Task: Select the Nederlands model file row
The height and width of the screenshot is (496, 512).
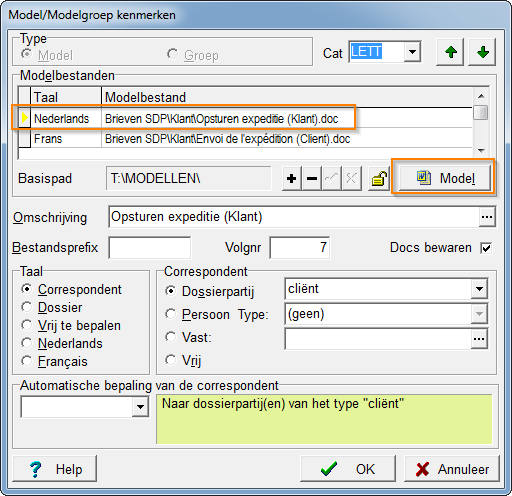Action: (x=245, y=118)
